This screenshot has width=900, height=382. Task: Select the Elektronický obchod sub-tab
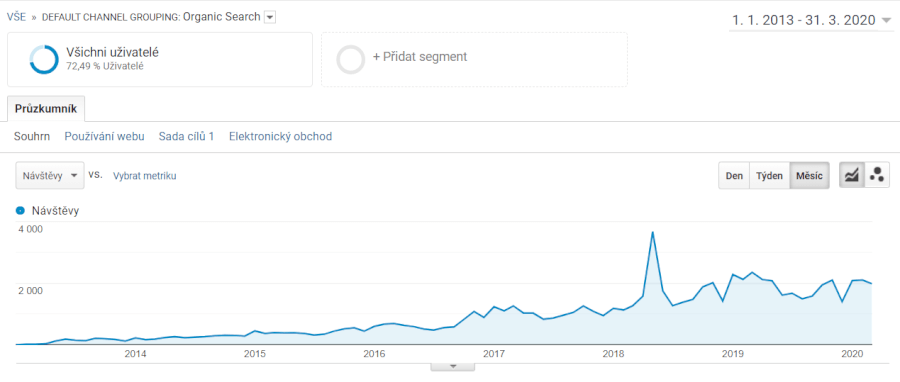(280, 137)
